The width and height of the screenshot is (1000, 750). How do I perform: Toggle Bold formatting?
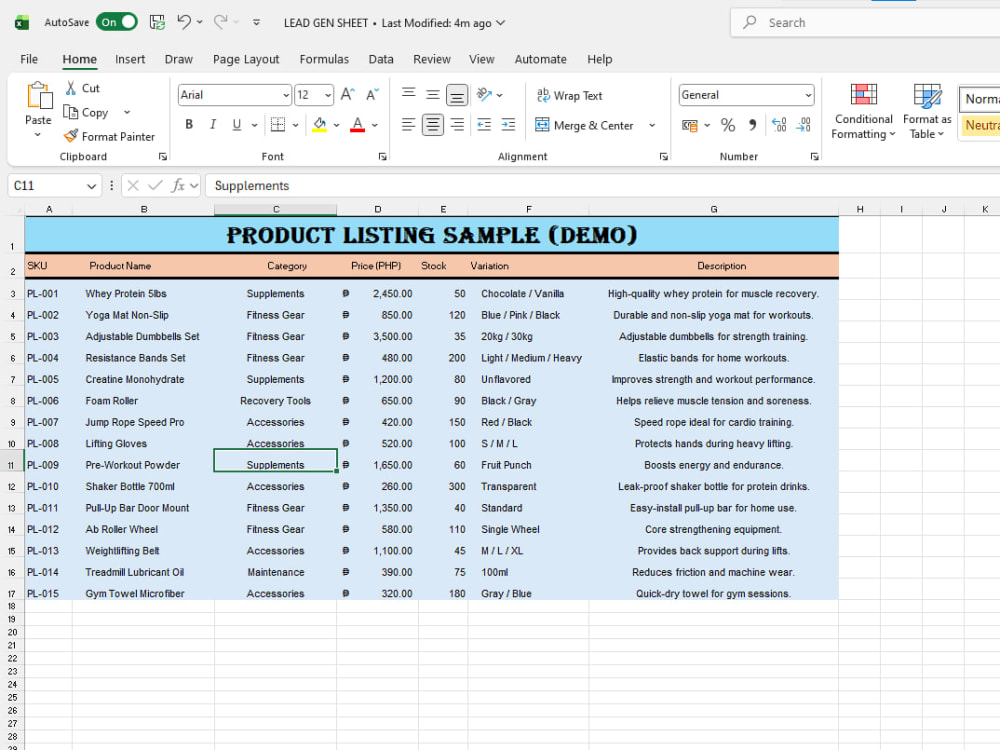coord(189,125)
